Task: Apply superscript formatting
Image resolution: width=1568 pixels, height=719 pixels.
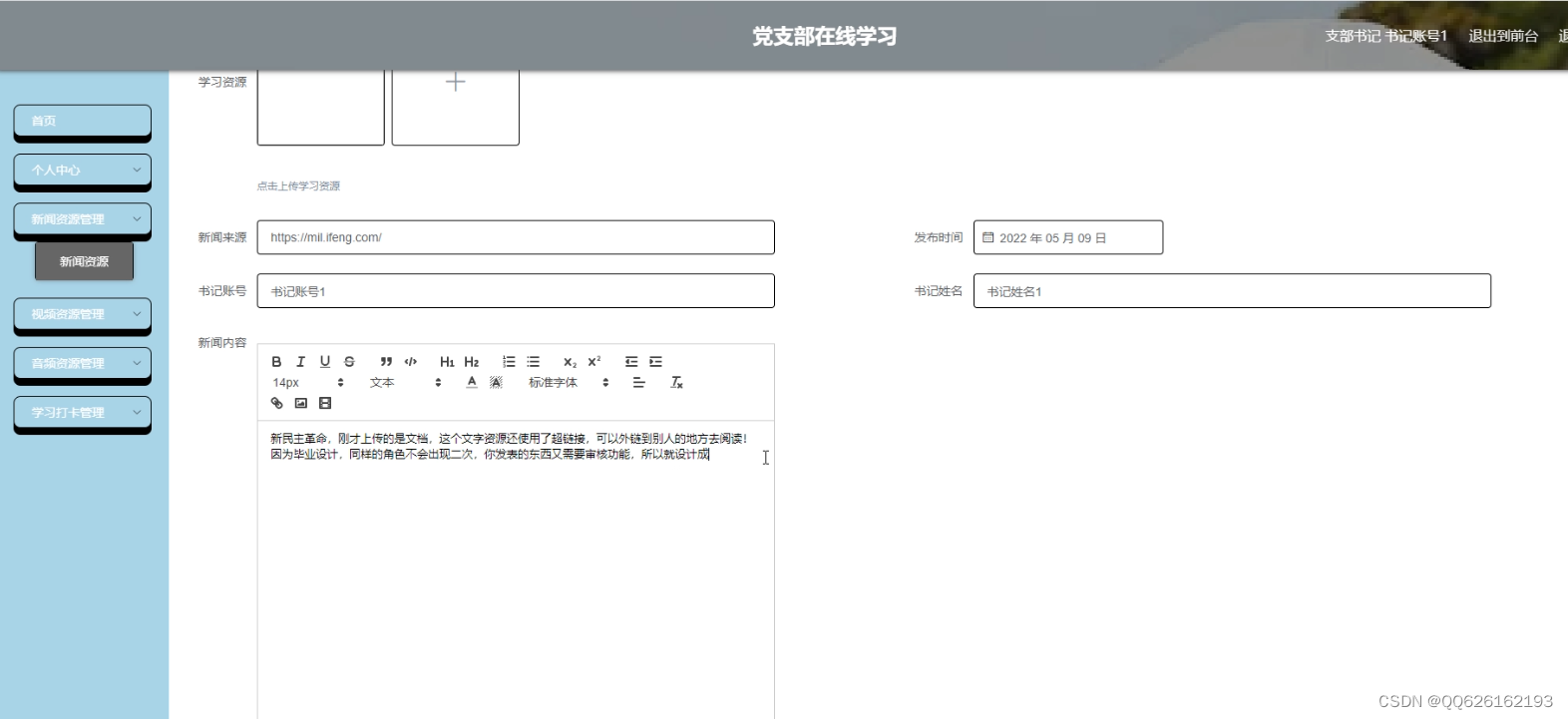Action: pyautogui.click(x=594, y=362)
